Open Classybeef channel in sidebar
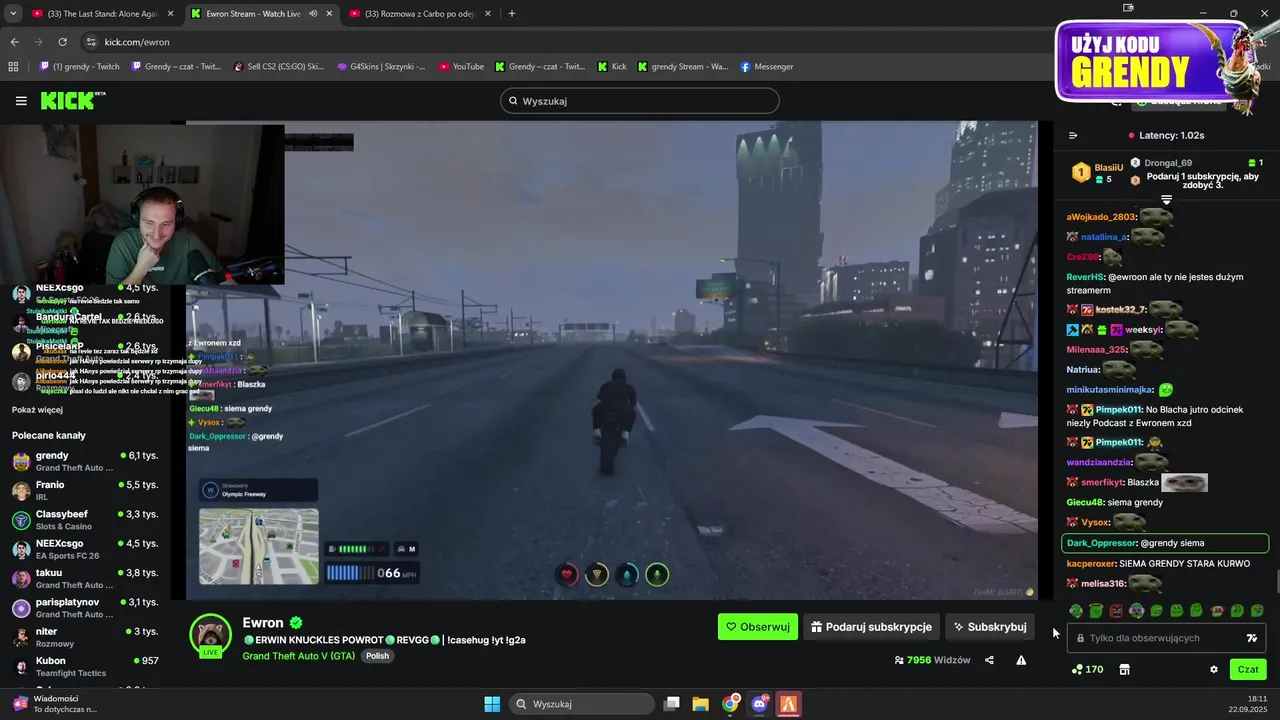Image resolution: width=1280 pixels, height=720 pixels. [x=84, y=519]
